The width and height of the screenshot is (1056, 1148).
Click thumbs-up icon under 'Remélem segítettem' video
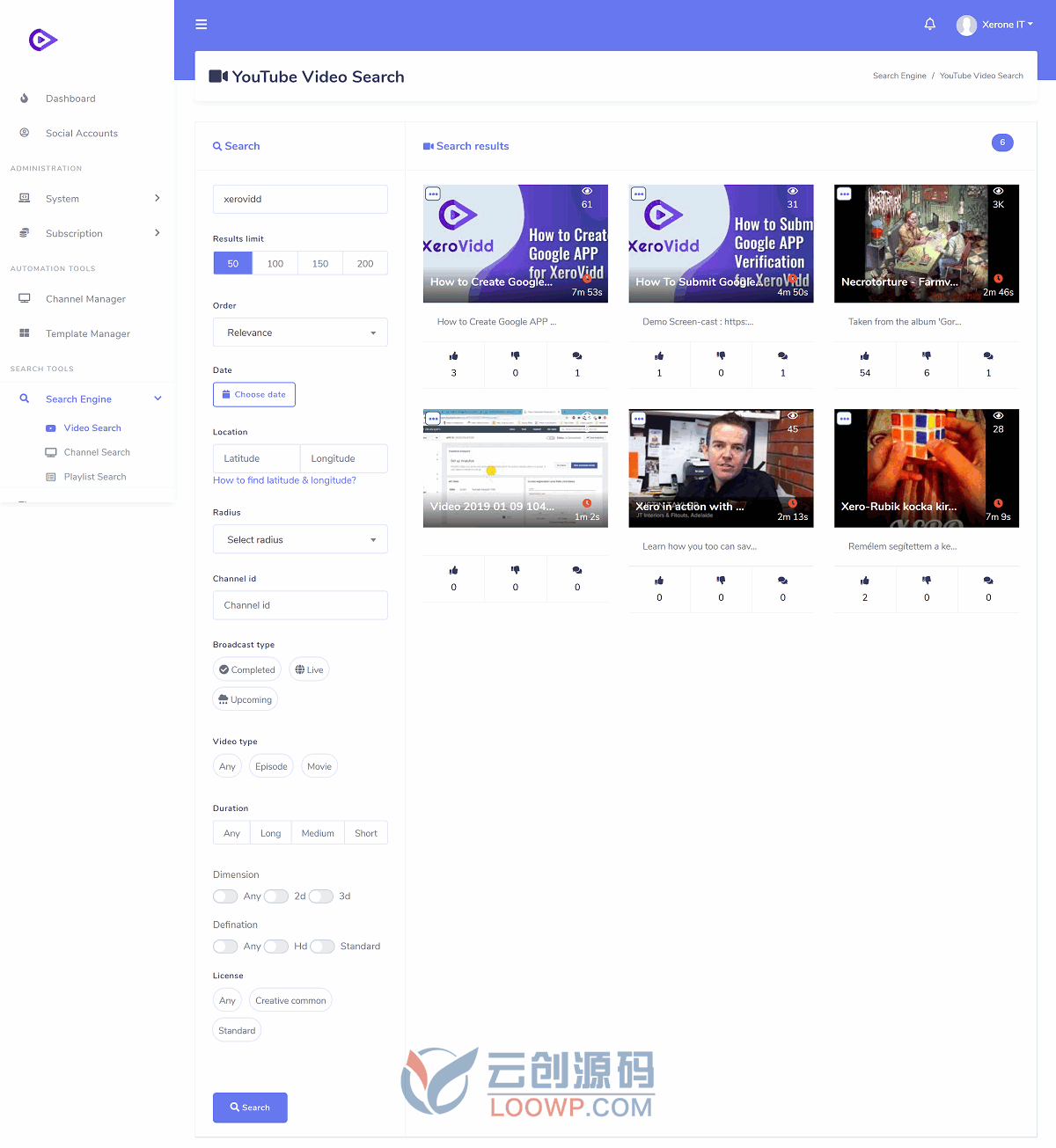pyautogui.click(x=865, y=580)
